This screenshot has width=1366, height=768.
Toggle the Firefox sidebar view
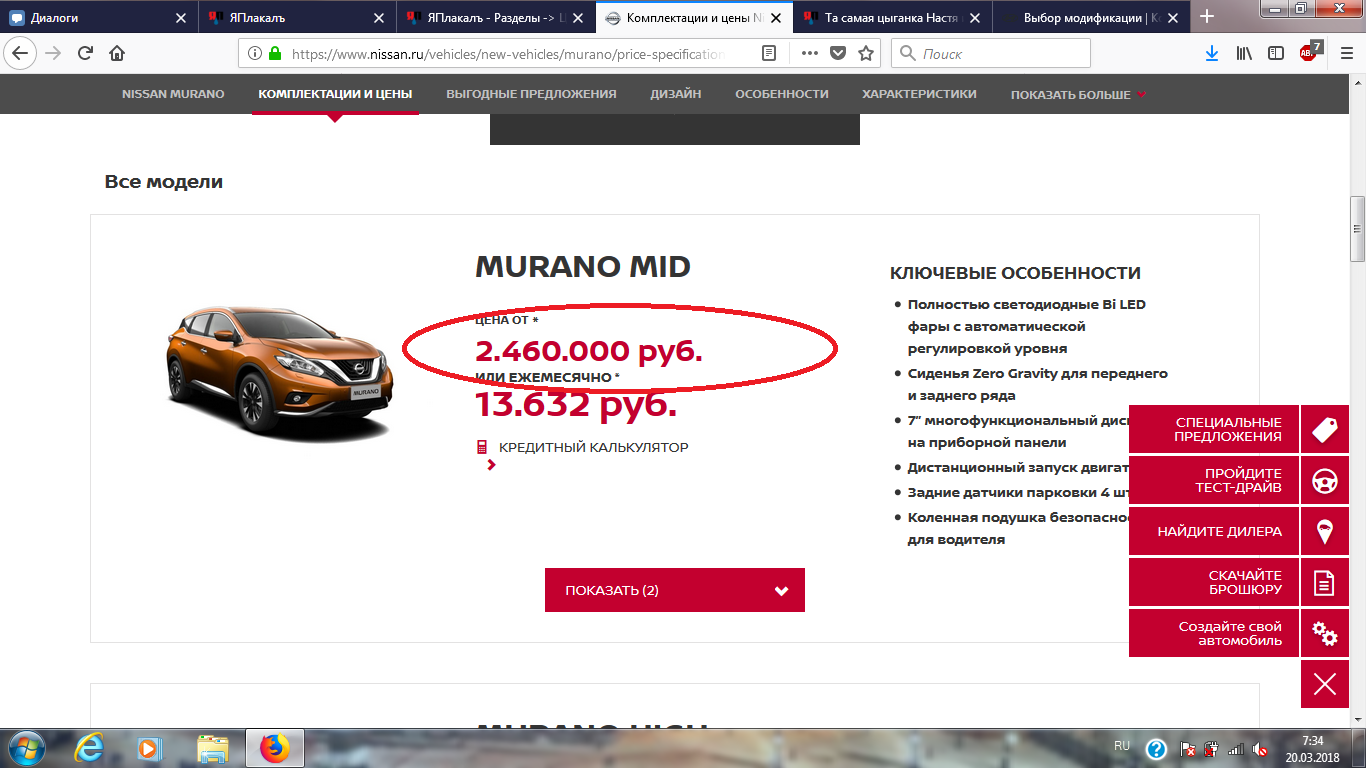pyautogui.click(x=1276, y=54)
